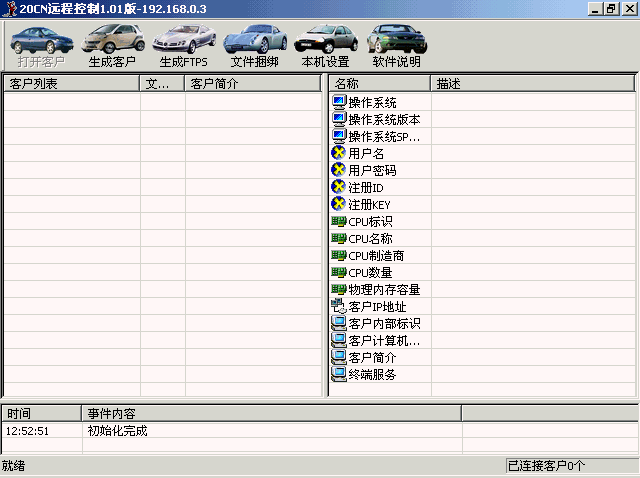Click the 注册KEY row icon
Screen dimensions: 640x478
pos(338,204)
